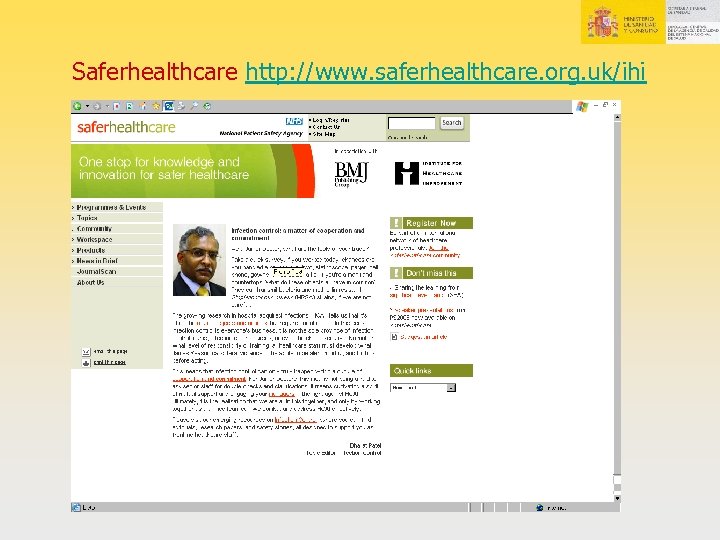Click the Dhavat Patel author name
This screenshot has width=720, height=540.
point(365,445)
